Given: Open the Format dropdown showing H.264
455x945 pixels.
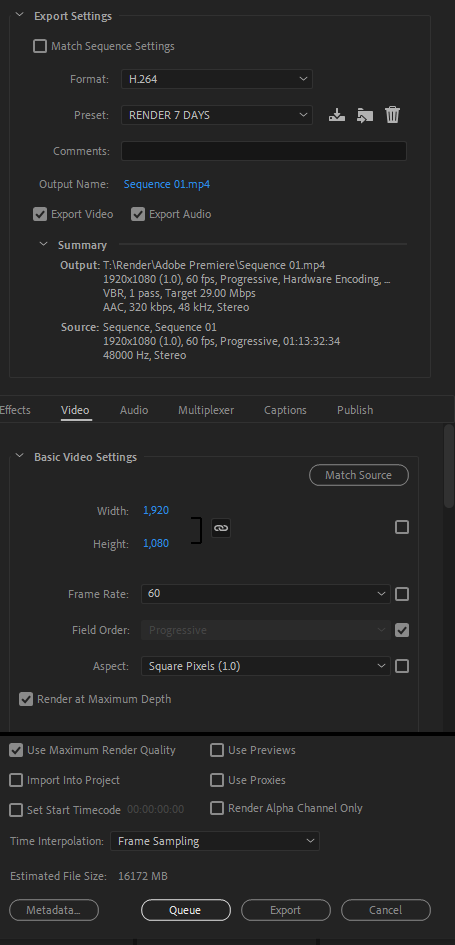Looking at the screenshot, I should point(216,79).
